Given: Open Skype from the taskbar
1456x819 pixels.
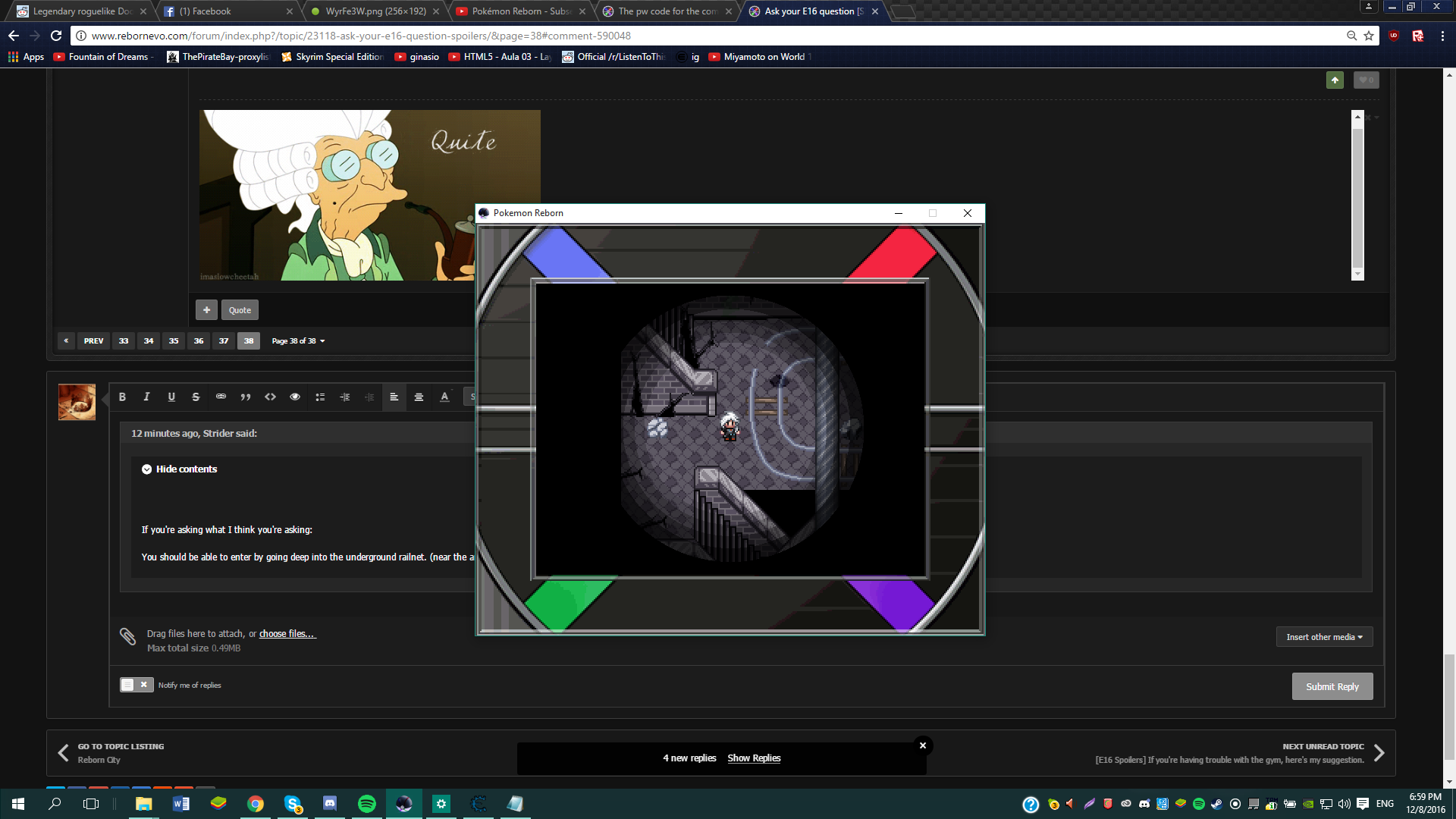Looking at the screenshot, I should click(293, 804).
